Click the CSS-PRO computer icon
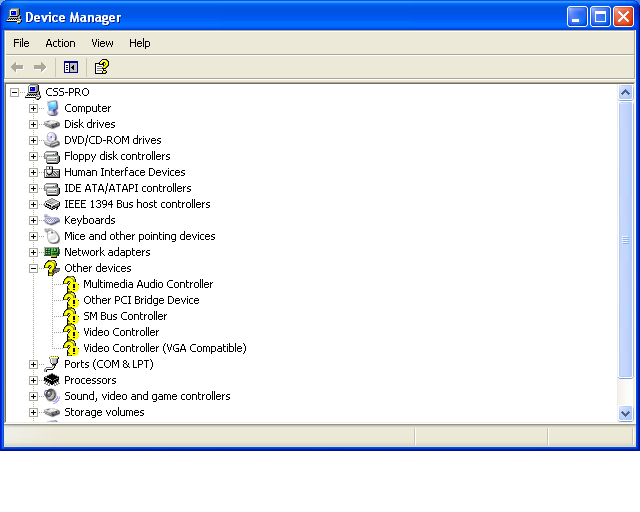 coord(33,92)
